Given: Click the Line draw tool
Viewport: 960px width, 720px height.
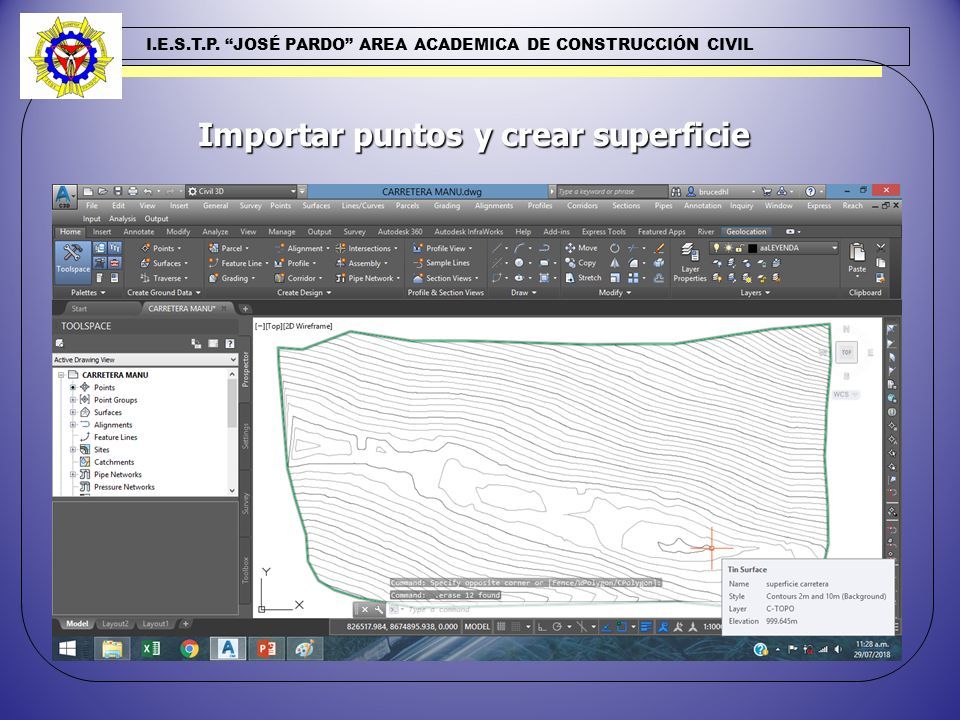Looking at the screenshot, I should 497,248.
